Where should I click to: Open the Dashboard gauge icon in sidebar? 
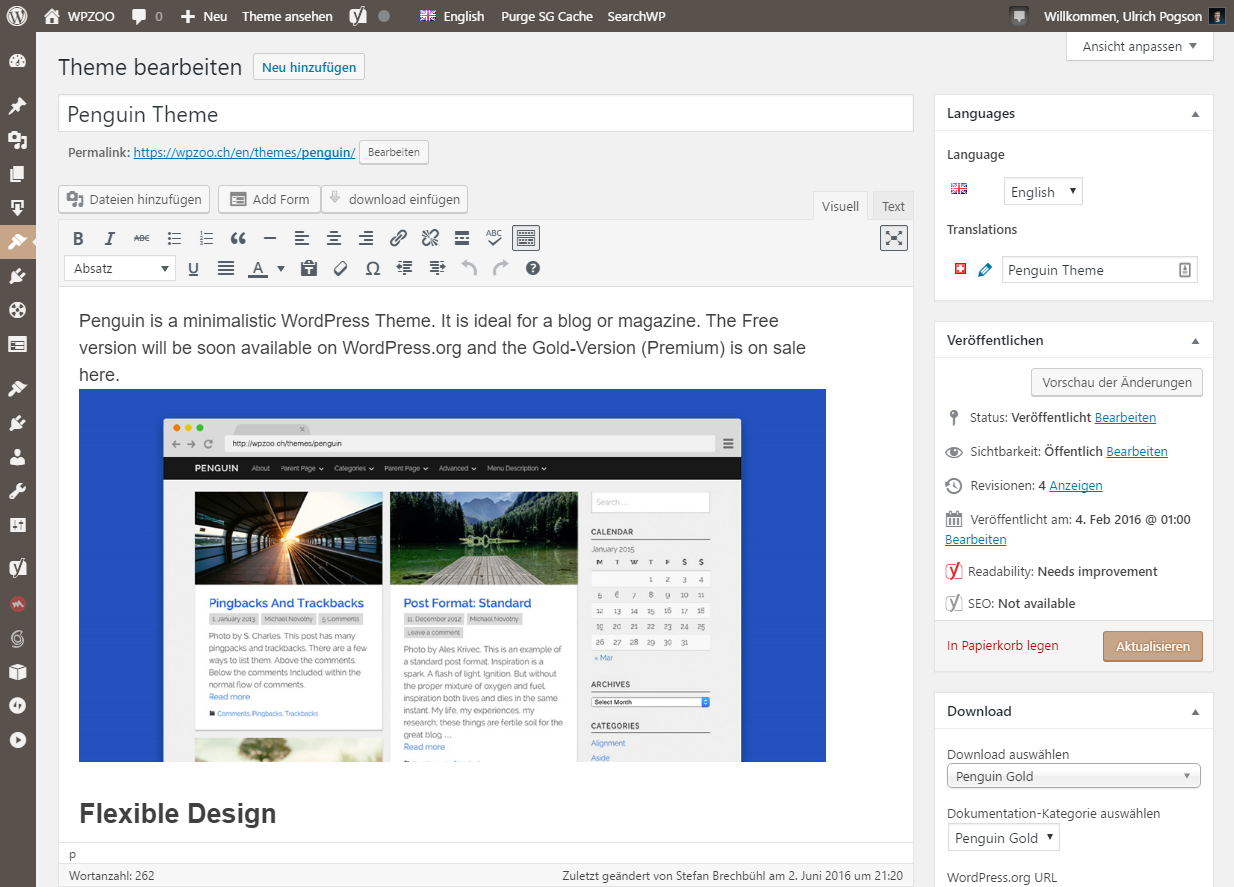(x=17, y=61)
